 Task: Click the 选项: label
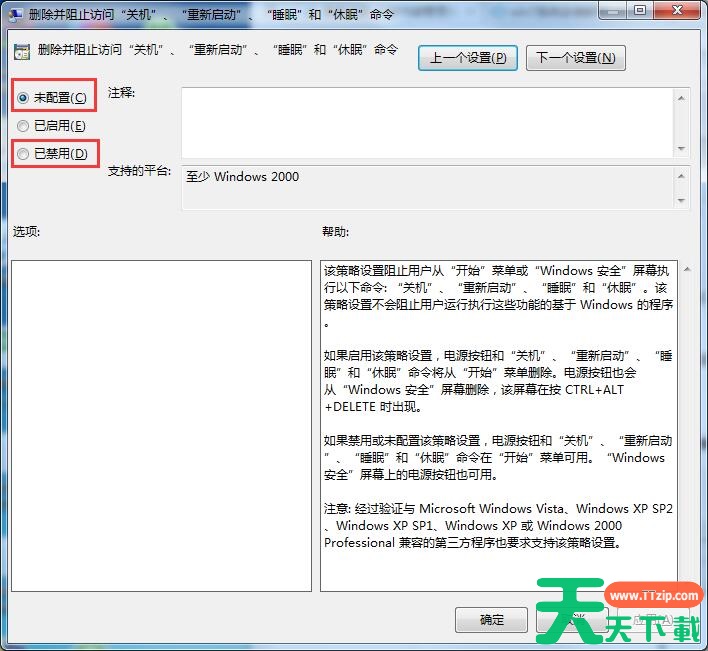26,232
